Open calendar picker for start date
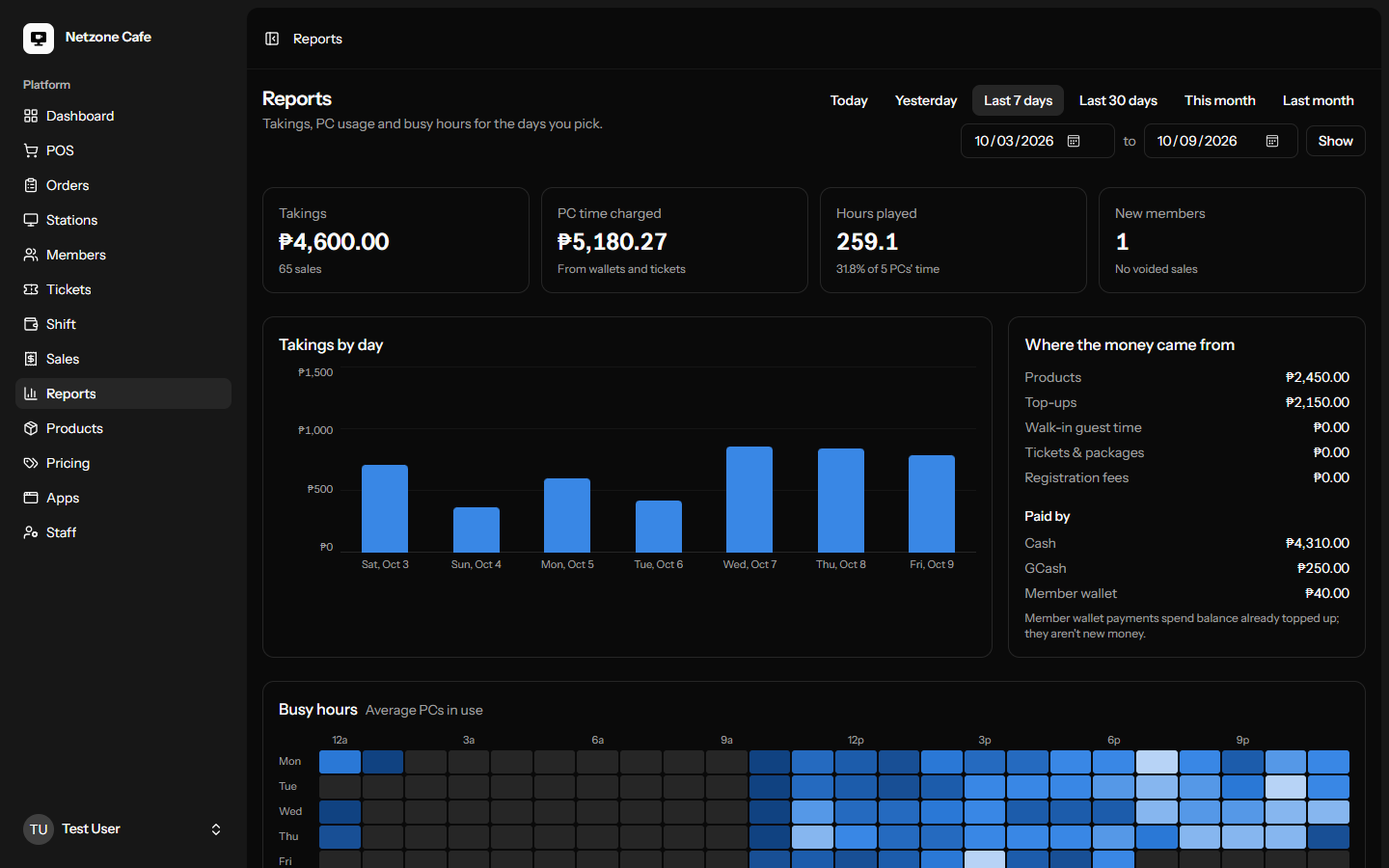1389x868 pixels. coord(1074,141)
